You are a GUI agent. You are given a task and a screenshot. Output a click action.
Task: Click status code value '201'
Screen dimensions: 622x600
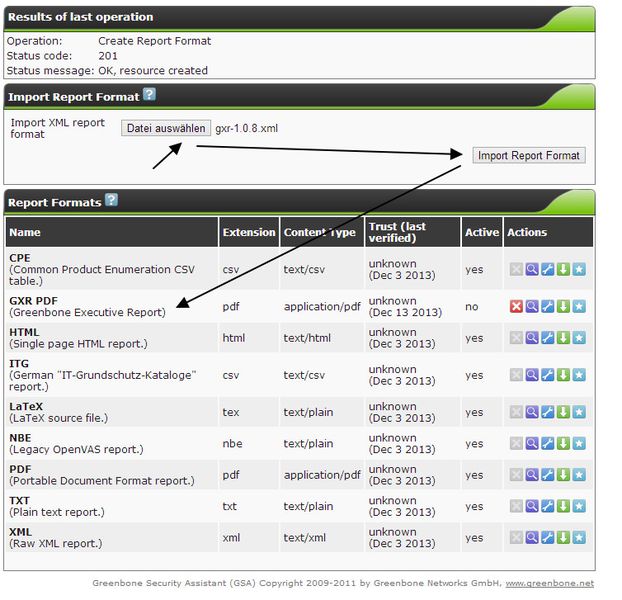pyautogui.click(x=108, y=56)
